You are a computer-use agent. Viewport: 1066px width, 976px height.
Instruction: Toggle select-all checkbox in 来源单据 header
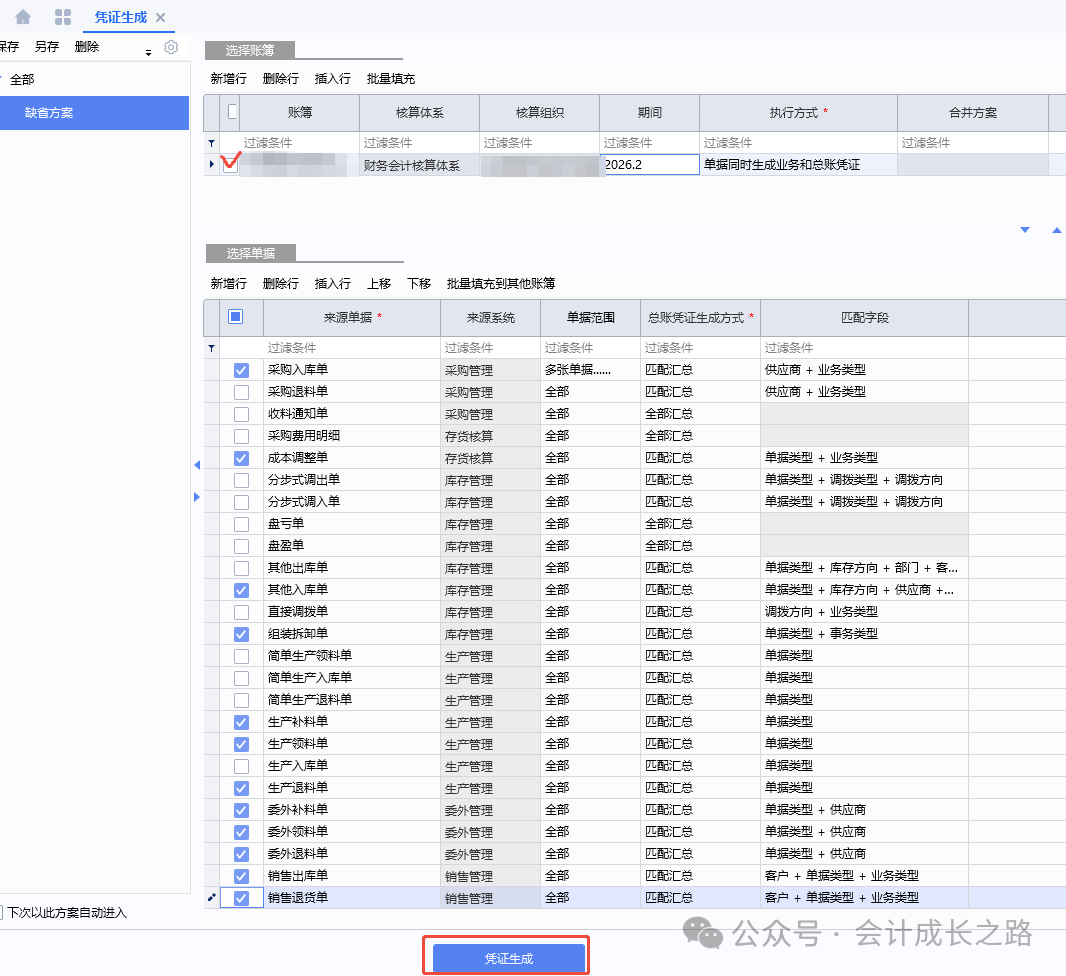pos(235,316)
